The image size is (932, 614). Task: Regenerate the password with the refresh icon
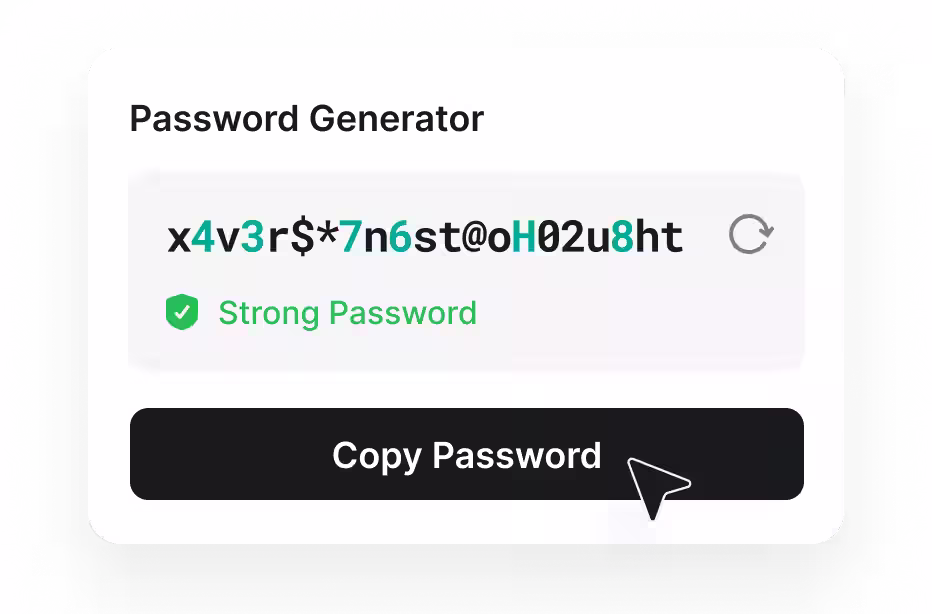(751, 234)
